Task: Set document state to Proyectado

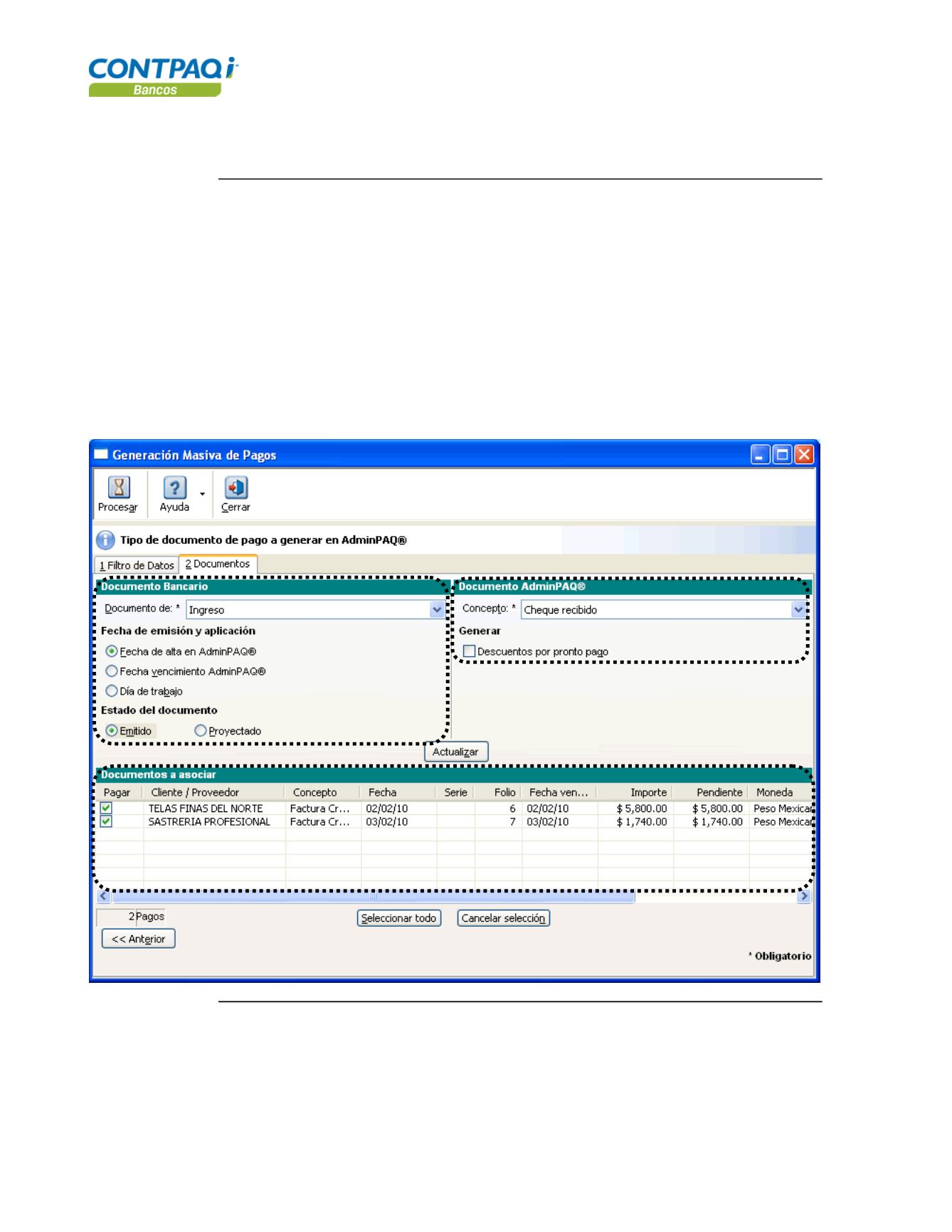Action: coord(201,731)
